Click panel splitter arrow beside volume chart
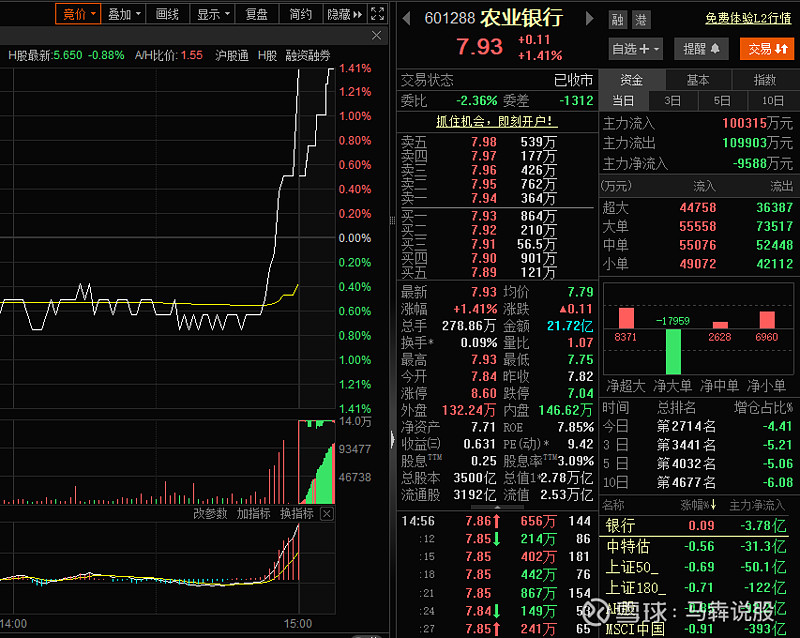 click(392, 439)
